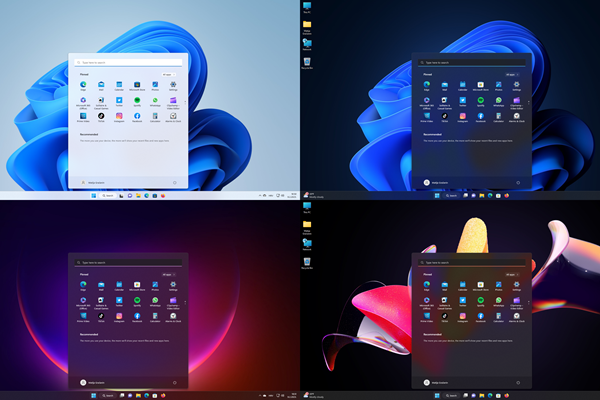Open Instagram in the purple glow Start menu

(x=119, y=316)
